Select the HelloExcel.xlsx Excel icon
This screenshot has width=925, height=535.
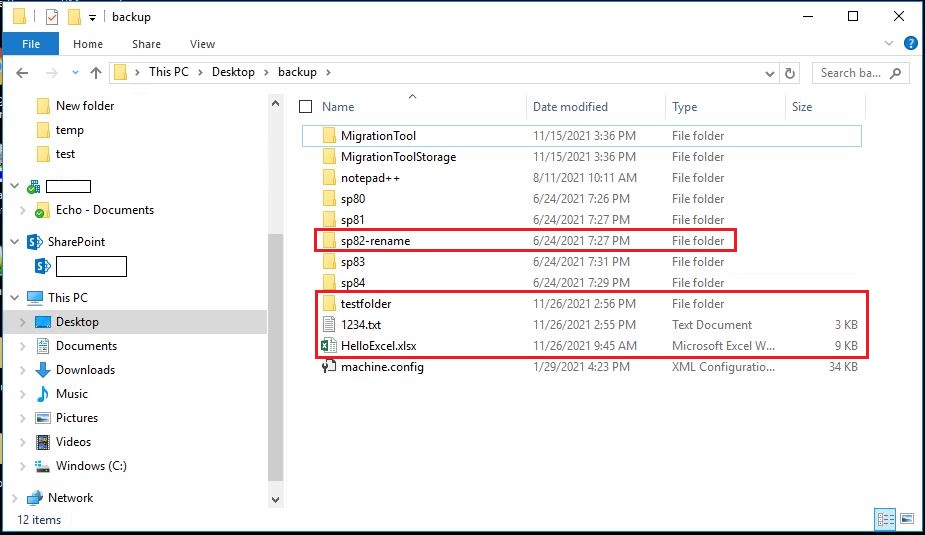[329, 346]
